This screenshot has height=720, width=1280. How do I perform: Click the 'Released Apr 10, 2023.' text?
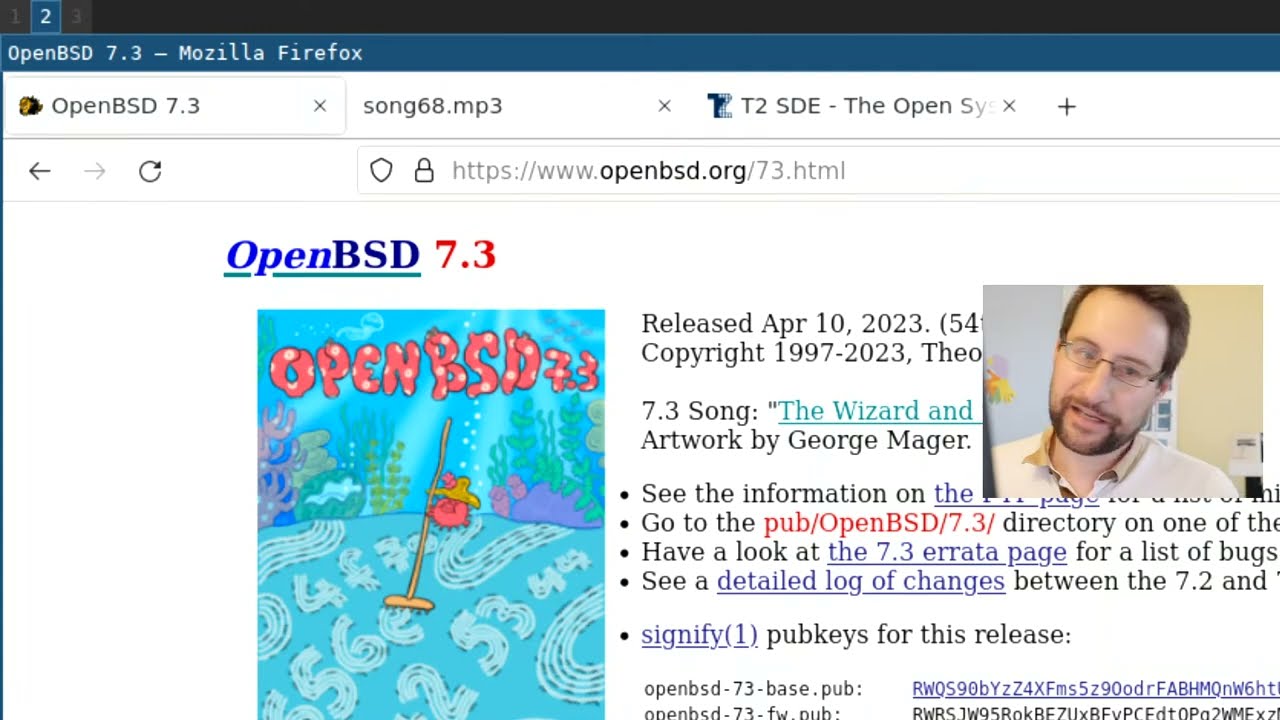point(786,324)
